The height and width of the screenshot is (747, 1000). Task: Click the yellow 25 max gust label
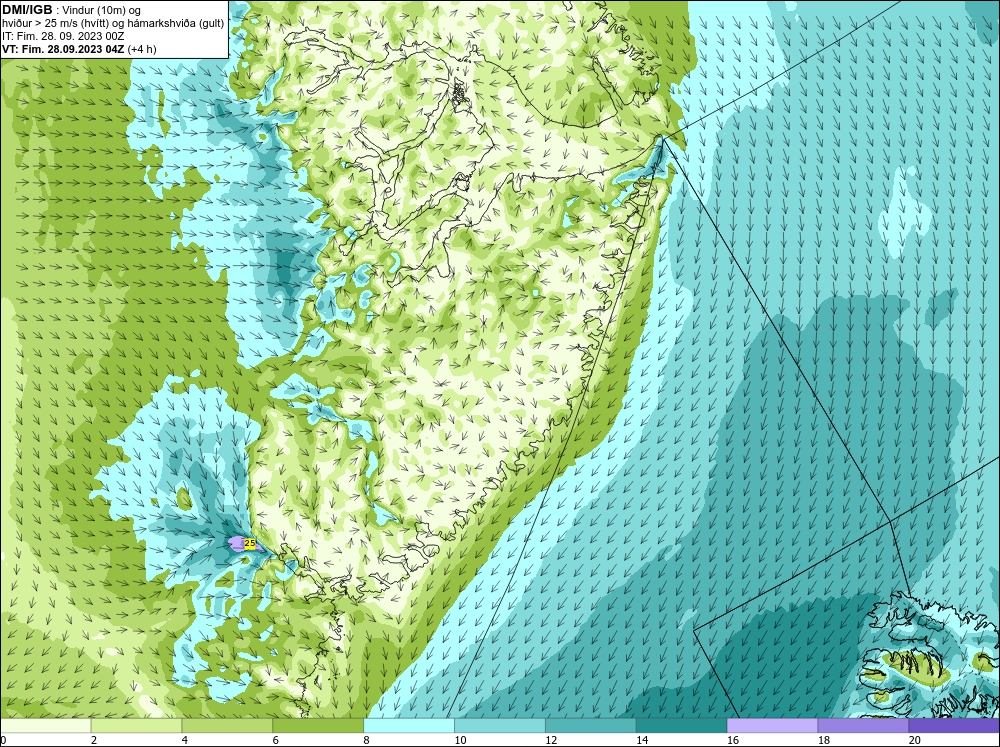pyautogui.click(x=250, y=544)
